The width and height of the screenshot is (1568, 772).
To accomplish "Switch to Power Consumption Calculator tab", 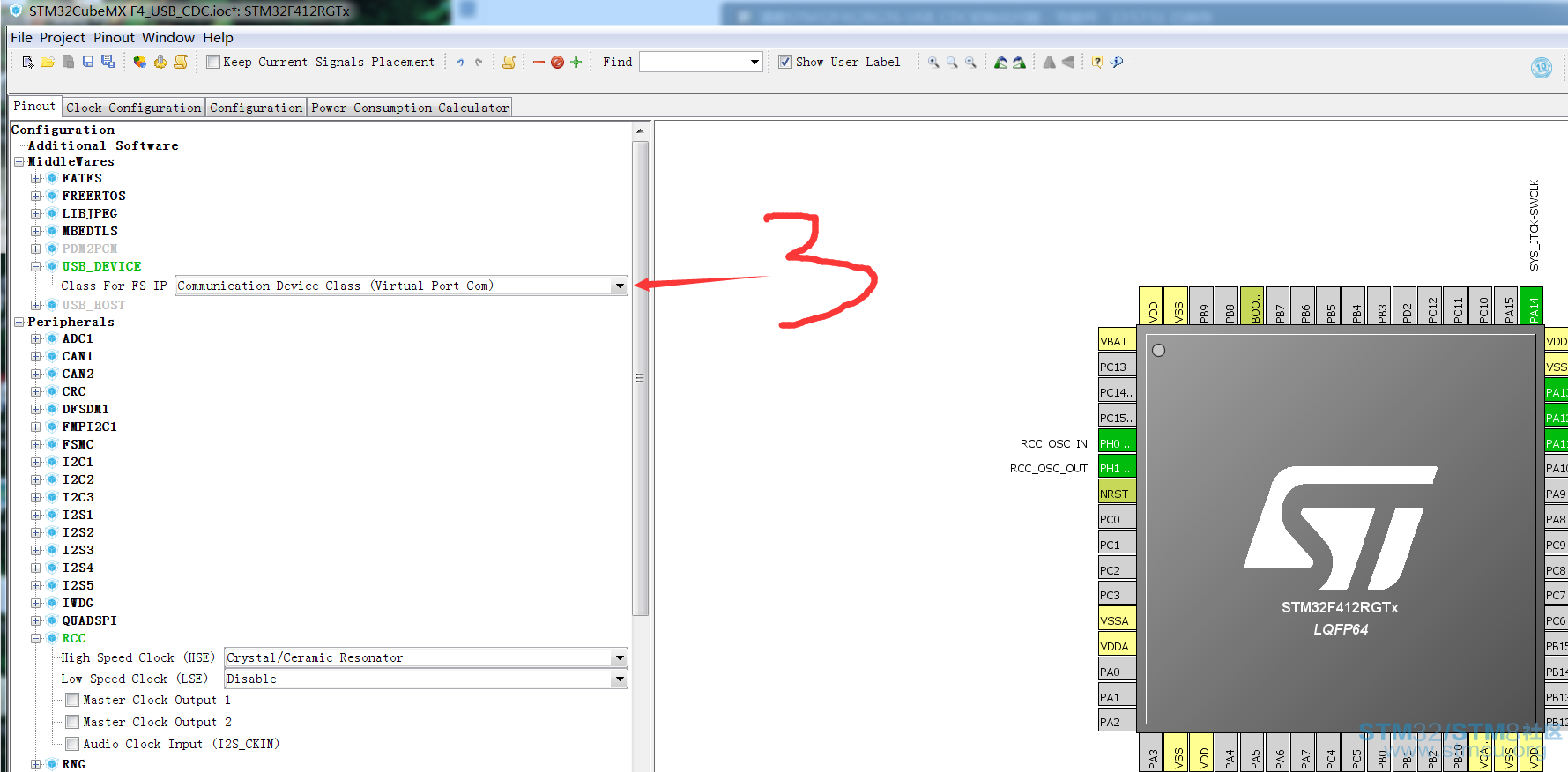I will point(410,108).
